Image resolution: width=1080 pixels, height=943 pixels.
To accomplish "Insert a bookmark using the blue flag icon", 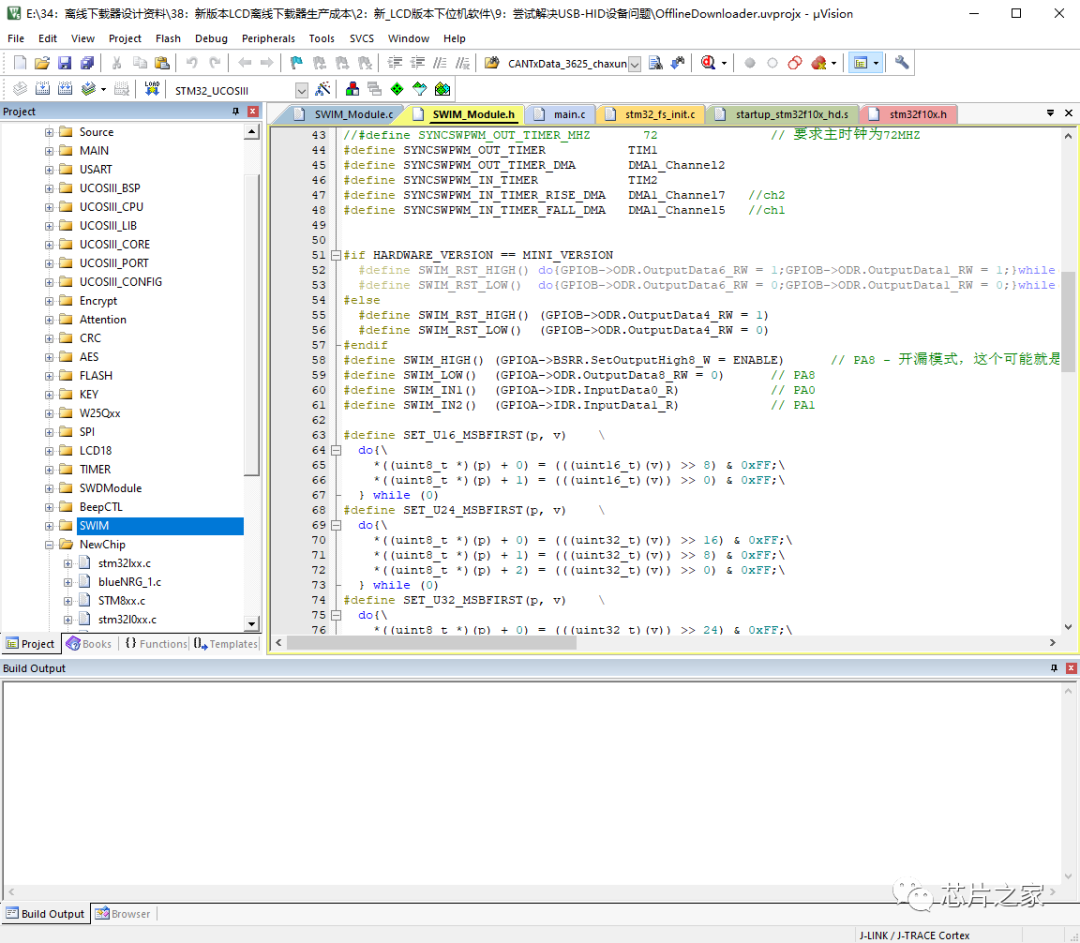I will (296, 63).
